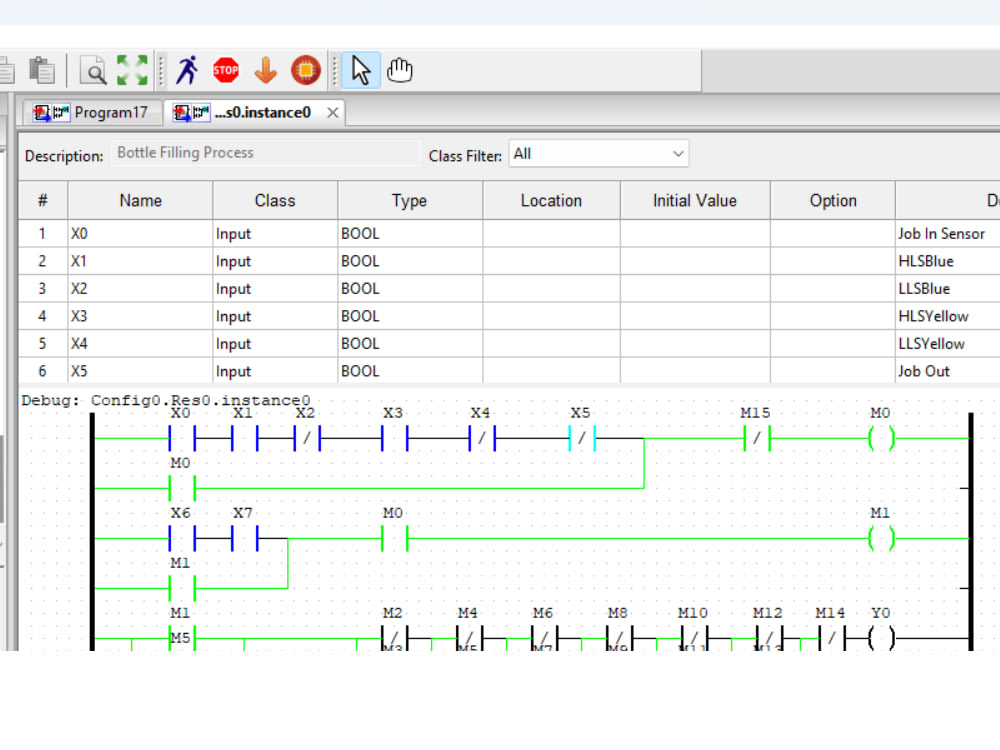Click the M15 contact in the ladder diagram
Image resolution: width=1000 pixels, height=750 pixels.
pos(755,437)
